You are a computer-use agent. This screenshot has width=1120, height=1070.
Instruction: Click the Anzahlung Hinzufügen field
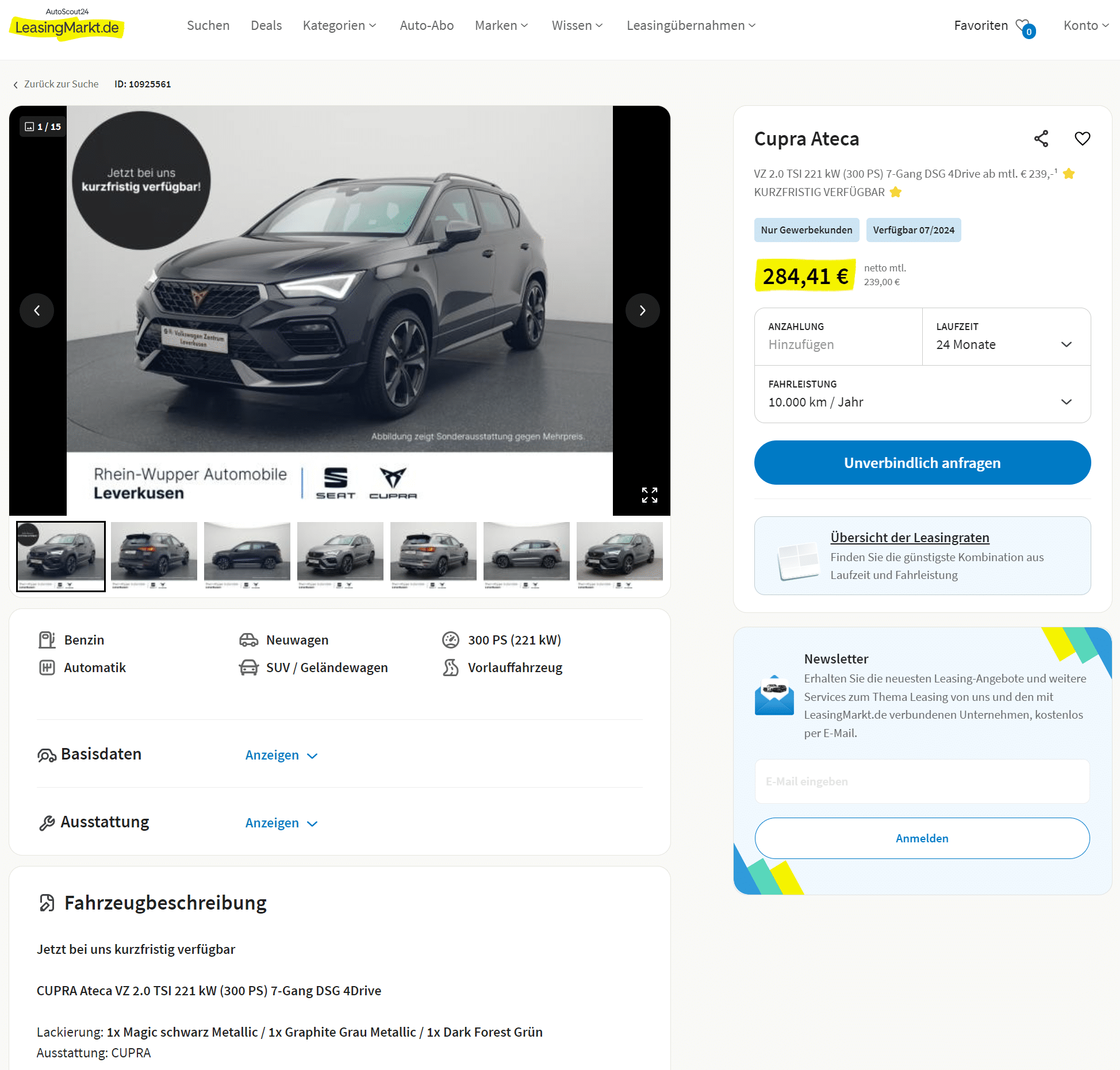838,336
